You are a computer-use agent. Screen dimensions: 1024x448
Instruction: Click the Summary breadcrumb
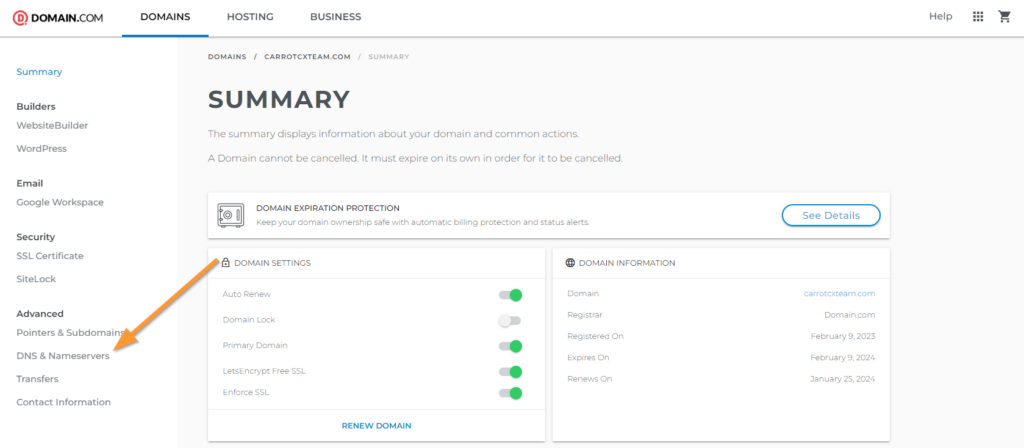click(389, 57)
